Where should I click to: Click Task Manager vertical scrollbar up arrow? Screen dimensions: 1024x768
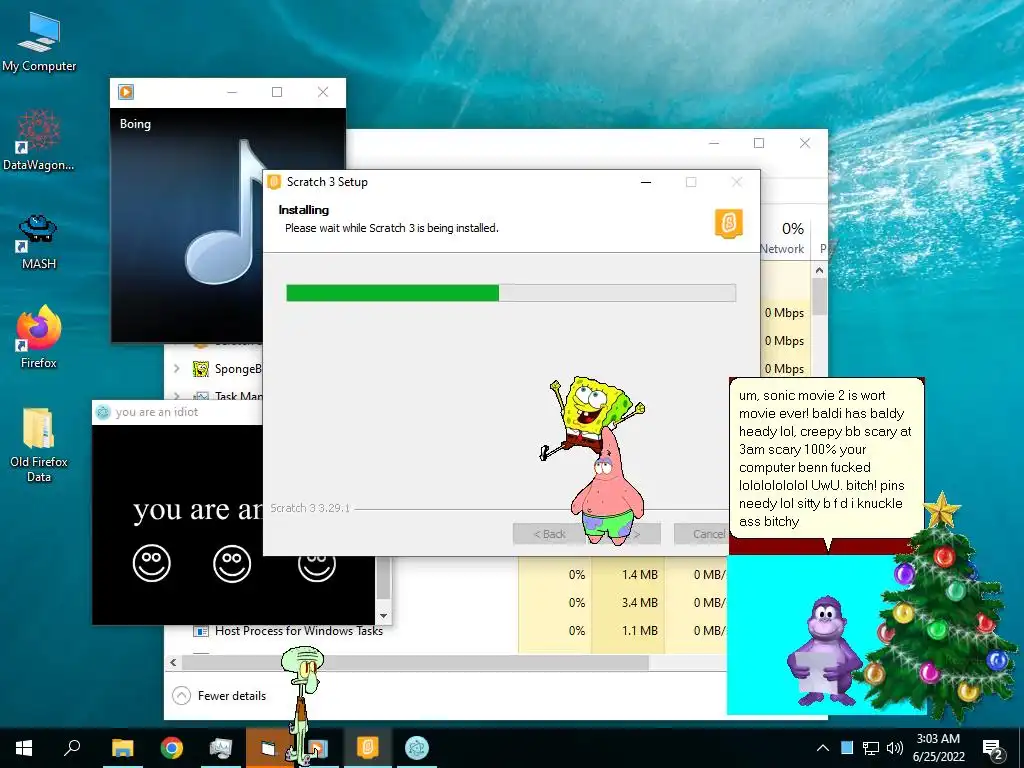819,270
